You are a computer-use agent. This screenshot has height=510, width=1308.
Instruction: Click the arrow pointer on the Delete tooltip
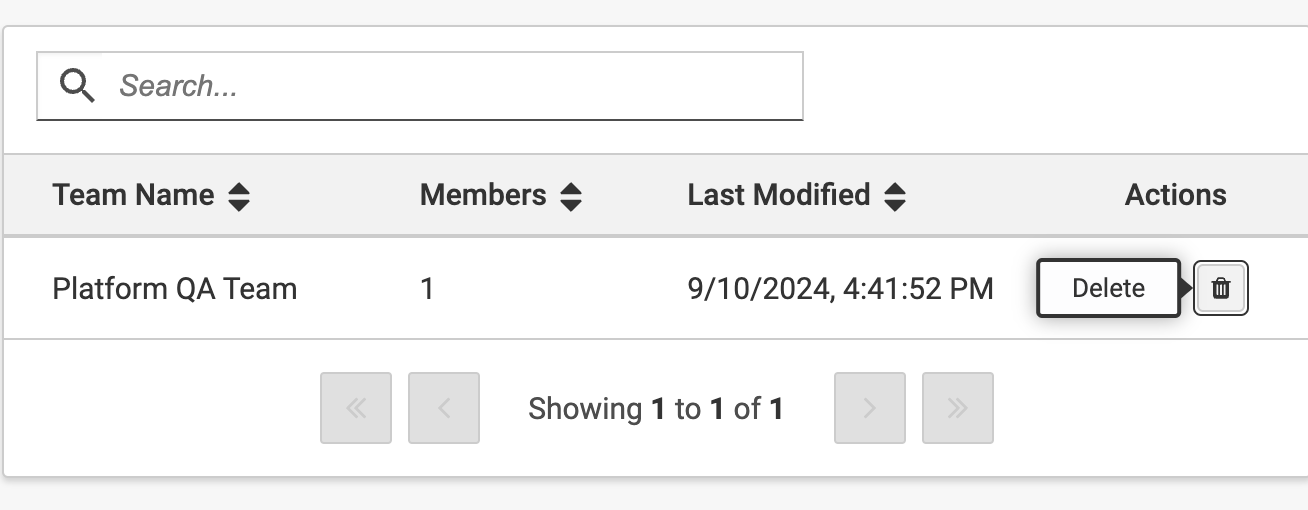click(x=1187, y=289)
